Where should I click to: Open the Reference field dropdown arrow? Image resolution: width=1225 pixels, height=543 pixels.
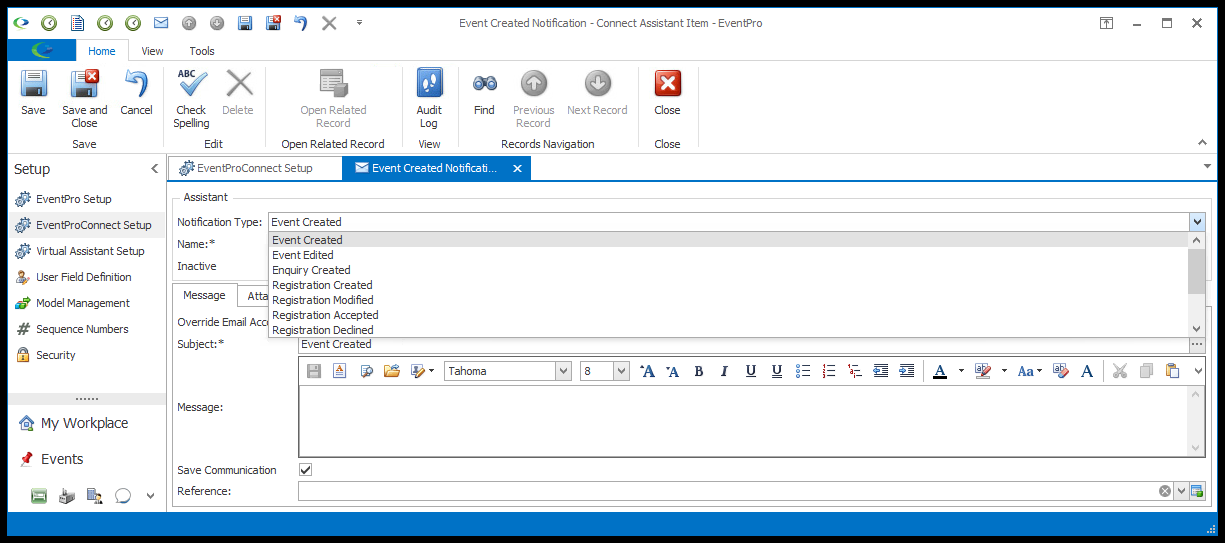pos(1180,491)
